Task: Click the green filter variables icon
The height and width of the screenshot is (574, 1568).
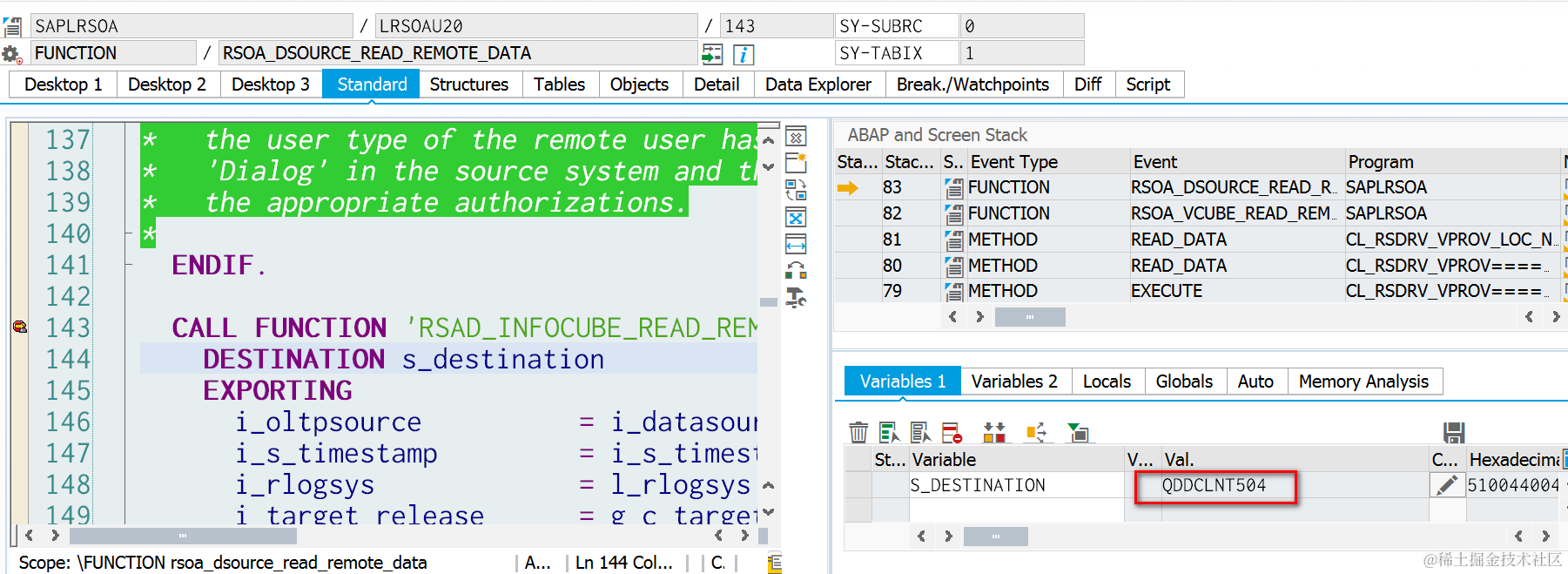Action: point(1078,432)
